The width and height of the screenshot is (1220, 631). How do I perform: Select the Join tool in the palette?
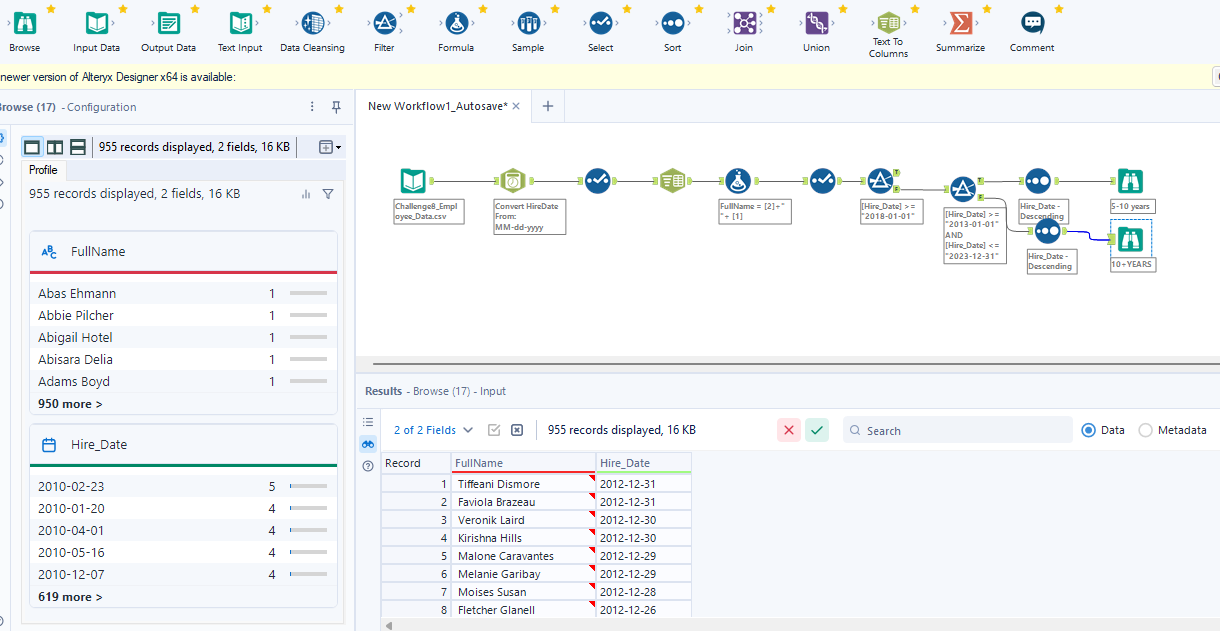click(743, 24)
